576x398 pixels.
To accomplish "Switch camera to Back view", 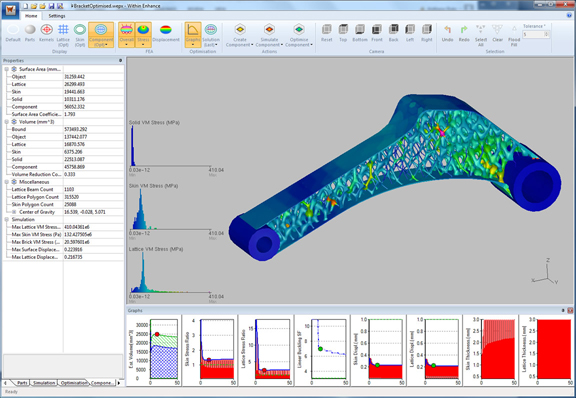I will (393, 33).
